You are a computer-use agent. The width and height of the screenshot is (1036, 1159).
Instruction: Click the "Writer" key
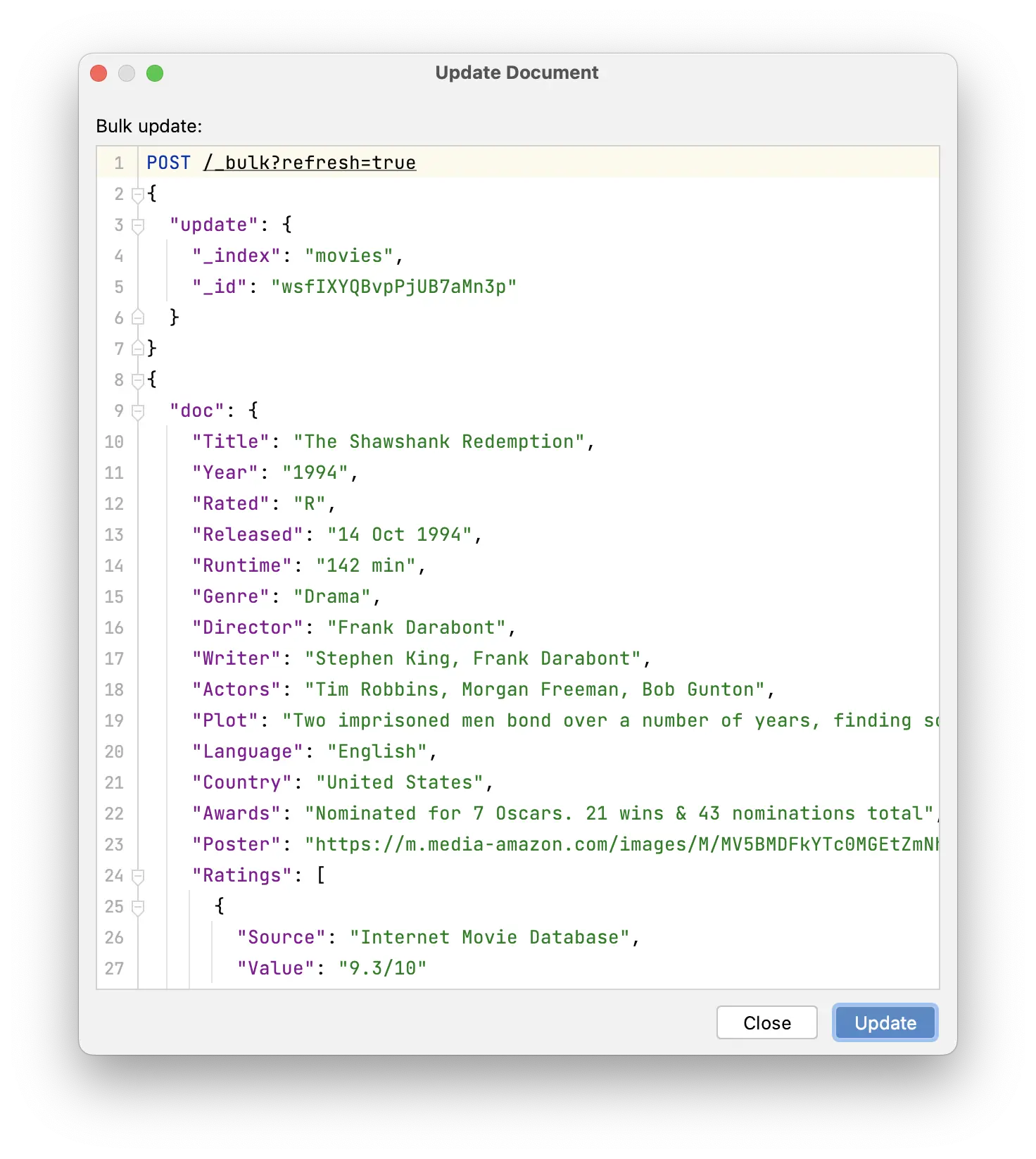coord(236,658)
